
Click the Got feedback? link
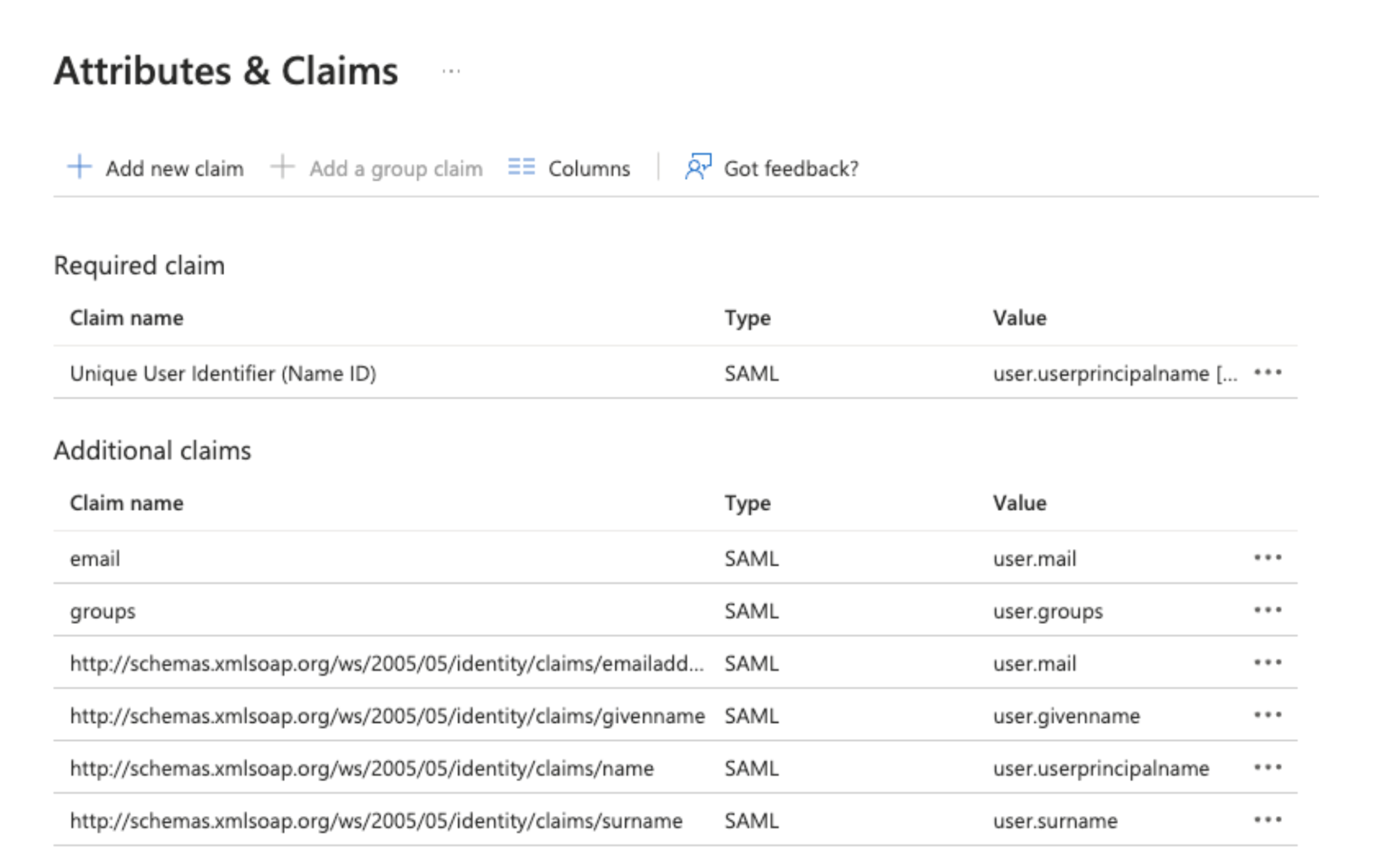[792, 168]
